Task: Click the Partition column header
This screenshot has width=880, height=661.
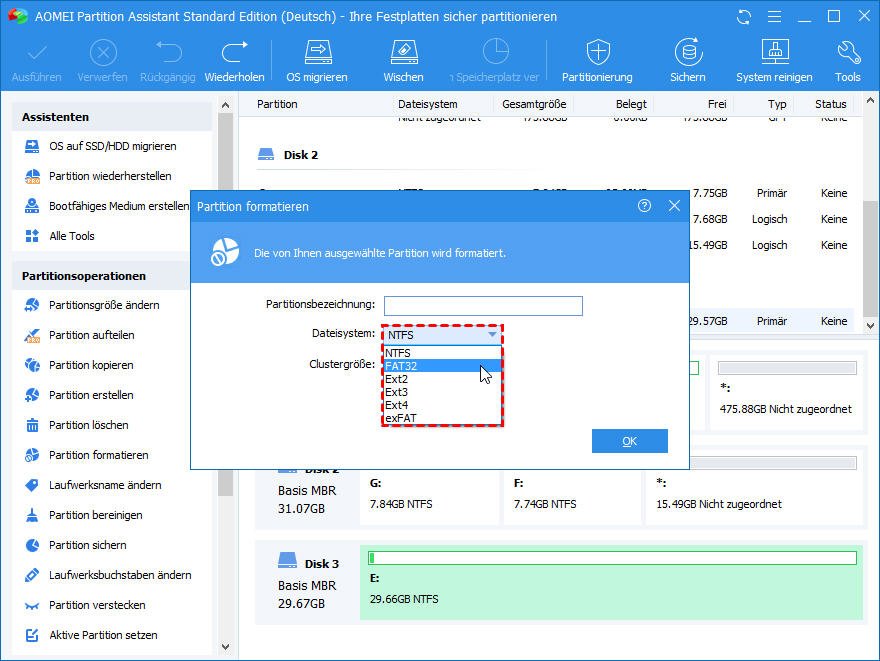Action: [277, 104]
